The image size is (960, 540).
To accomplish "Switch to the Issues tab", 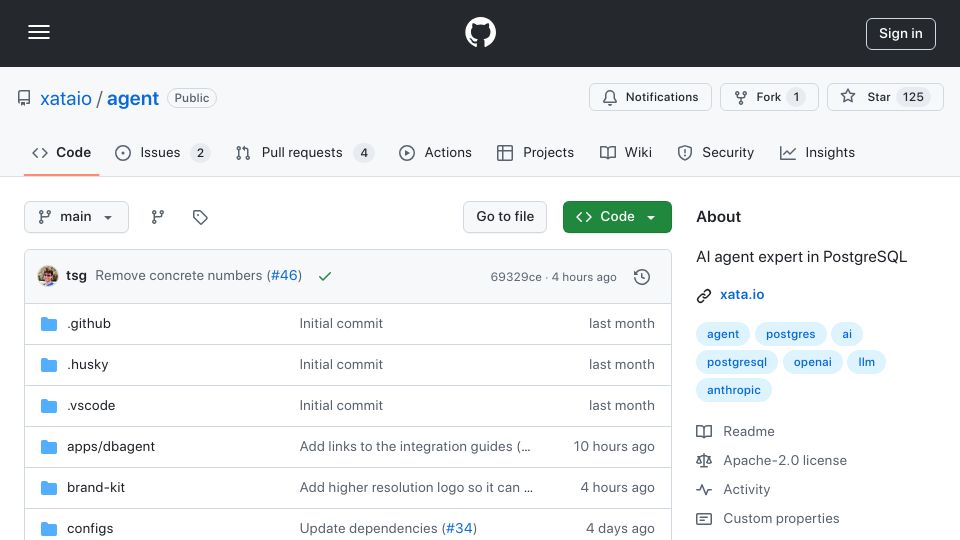I will click(162, 152).
